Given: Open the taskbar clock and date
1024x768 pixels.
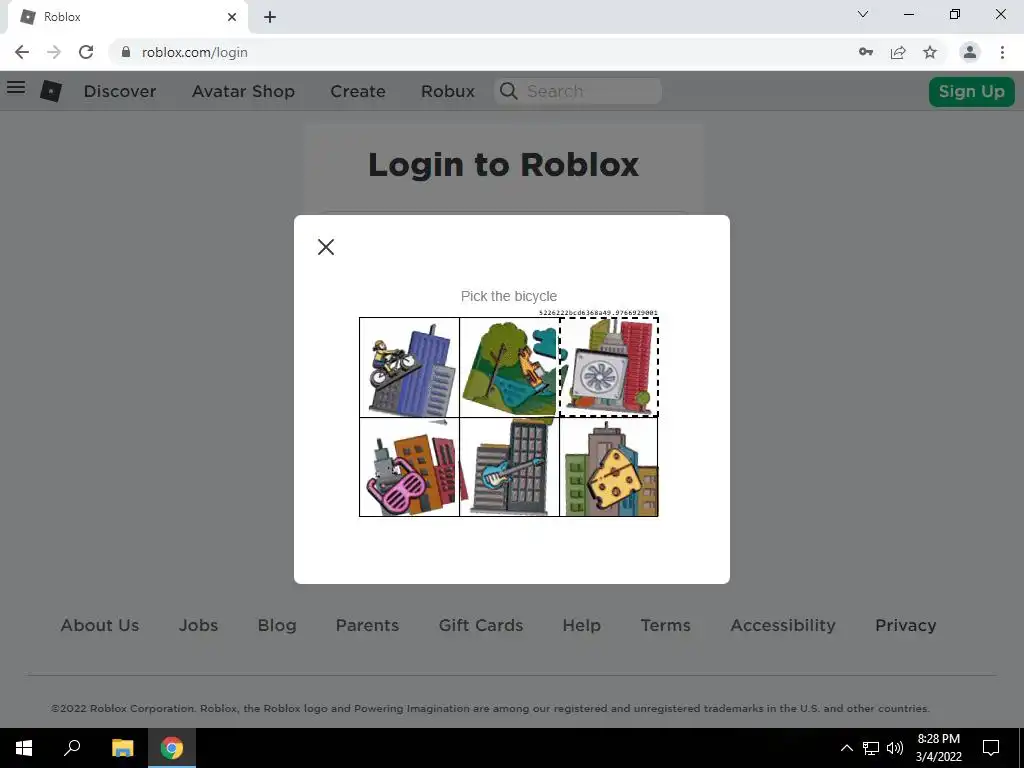Looking at the screenshot, I should 938,748.
